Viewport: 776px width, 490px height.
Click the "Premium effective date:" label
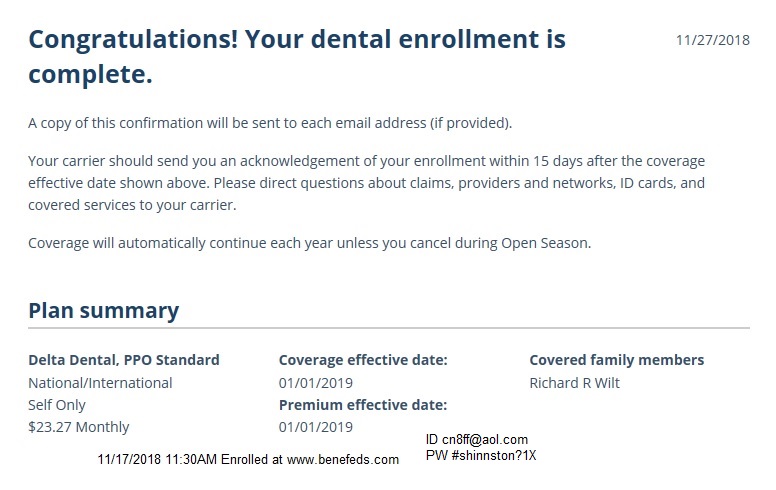tap(362, 405)
